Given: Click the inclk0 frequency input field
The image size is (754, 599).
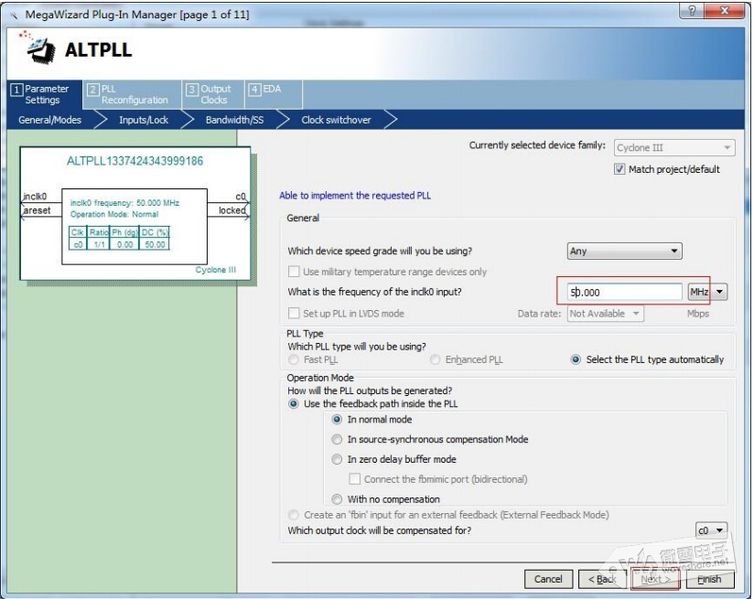Looking at the screenshot, I should (x=624, y=292).
